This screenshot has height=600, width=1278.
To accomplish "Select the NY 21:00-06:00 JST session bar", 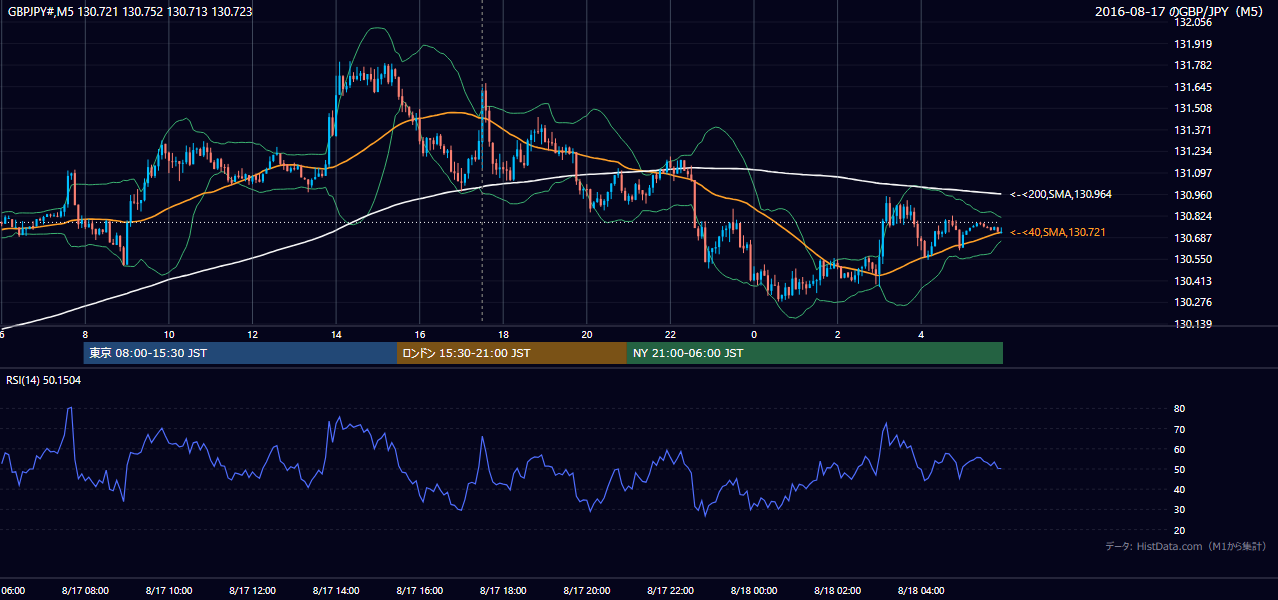I will [815, 353].
